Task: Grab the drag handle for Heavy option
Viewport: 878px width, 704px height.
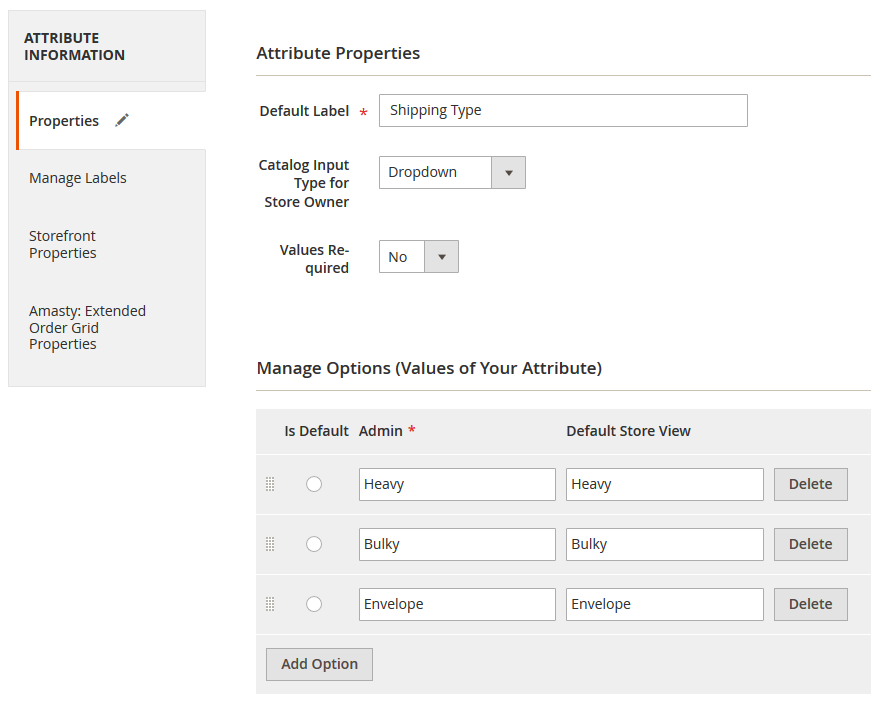Action: pos(270,484)
